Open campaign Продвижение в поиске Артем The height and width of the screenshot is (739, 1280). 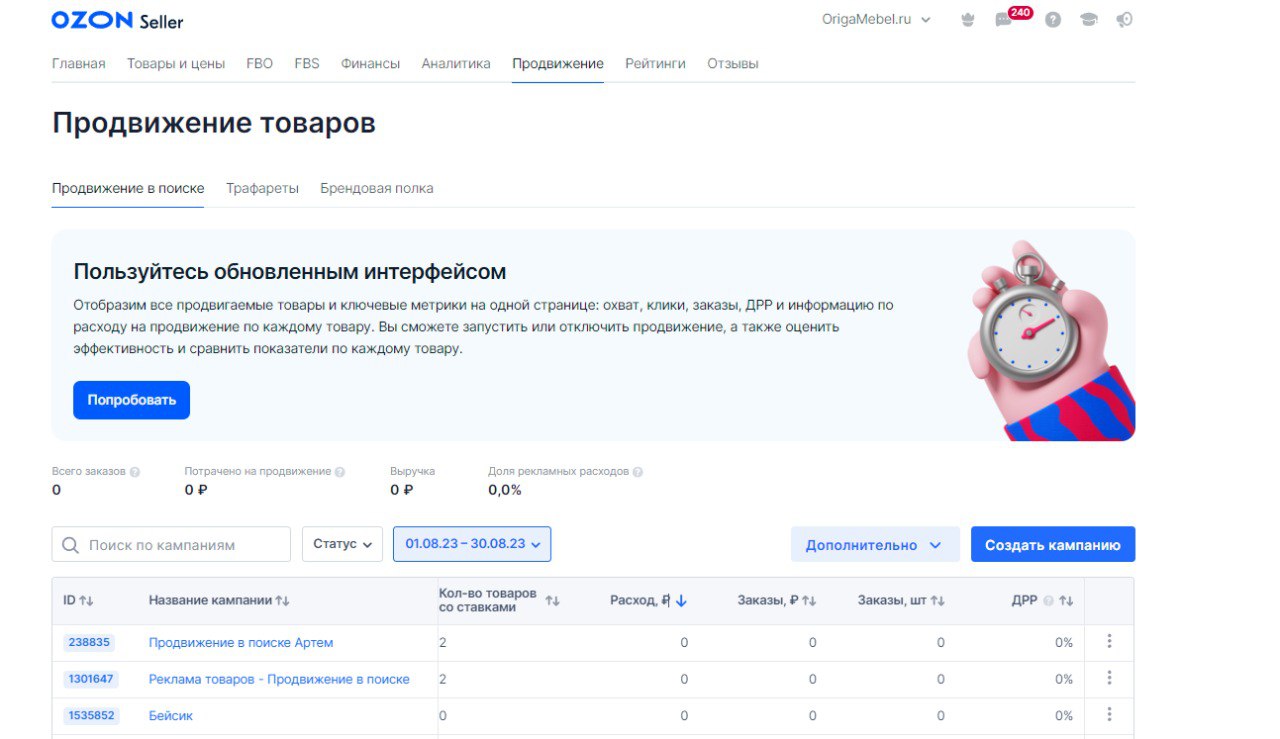coord(241,642)
